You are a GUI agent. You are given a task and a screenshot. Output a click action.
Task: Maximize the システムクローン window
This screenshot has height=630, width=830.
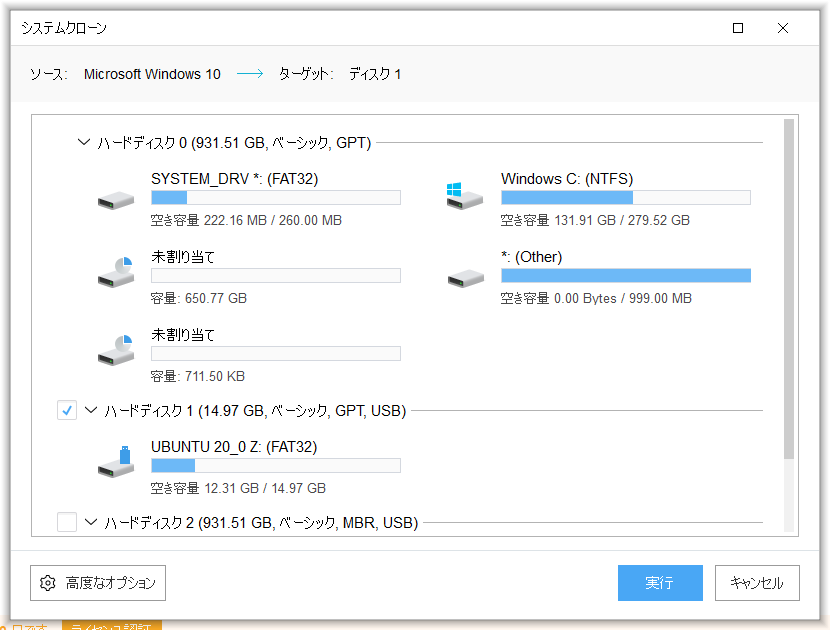point(738,28)
